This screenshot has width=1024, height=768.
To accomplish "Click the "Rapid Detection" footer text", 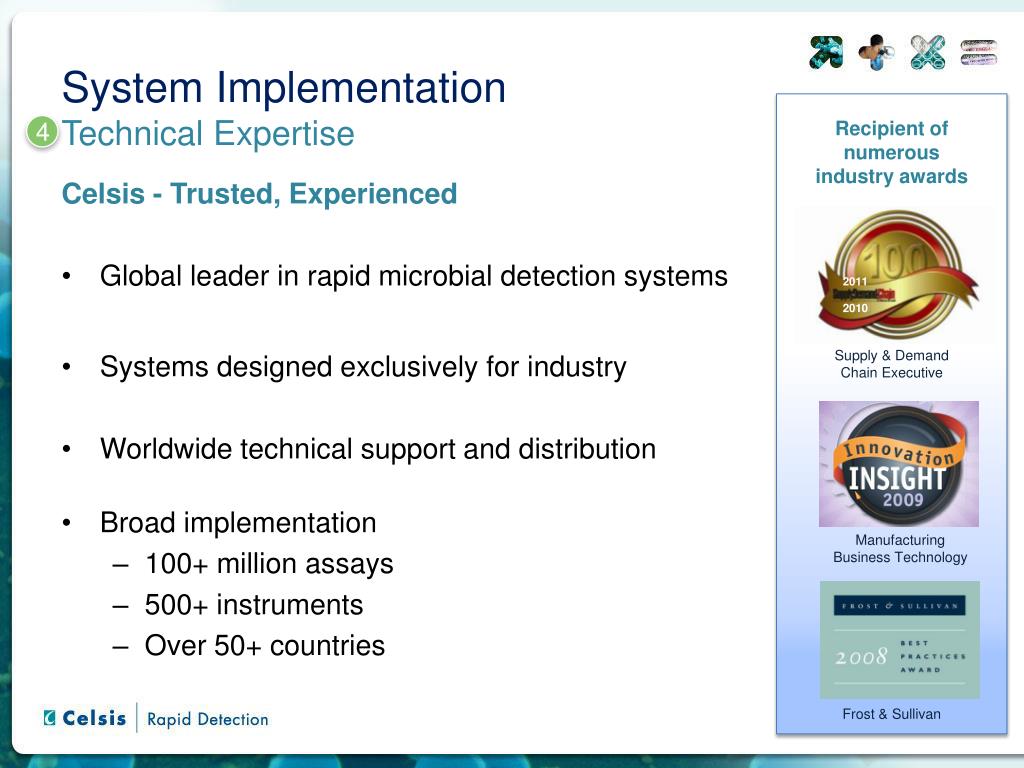I will tap(208, 719).
